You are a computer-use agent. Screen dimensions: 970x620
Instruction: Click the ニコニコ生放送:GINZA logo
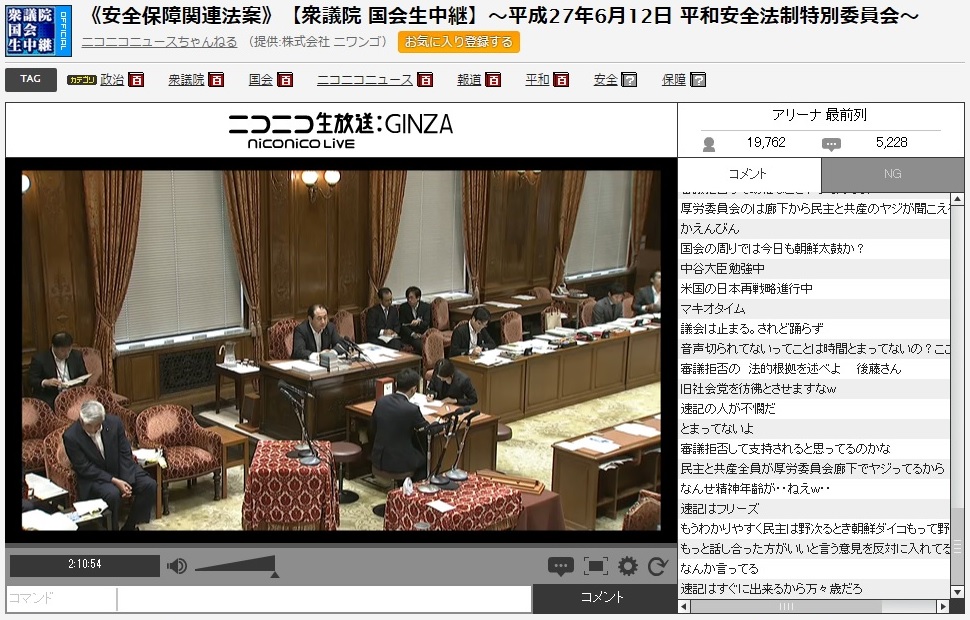[341, 131]
